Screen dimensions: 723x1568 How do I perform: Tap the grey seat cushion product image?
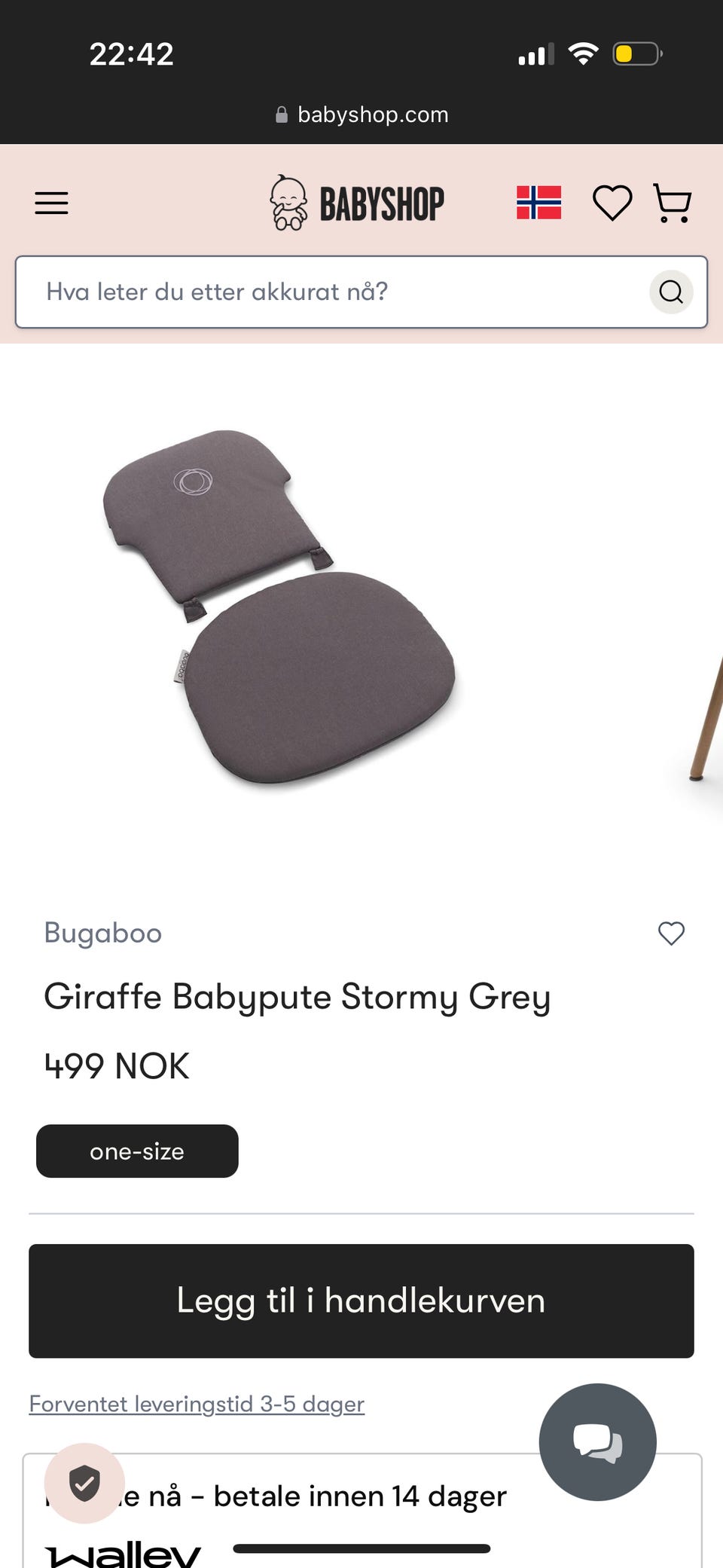(279, 607)
